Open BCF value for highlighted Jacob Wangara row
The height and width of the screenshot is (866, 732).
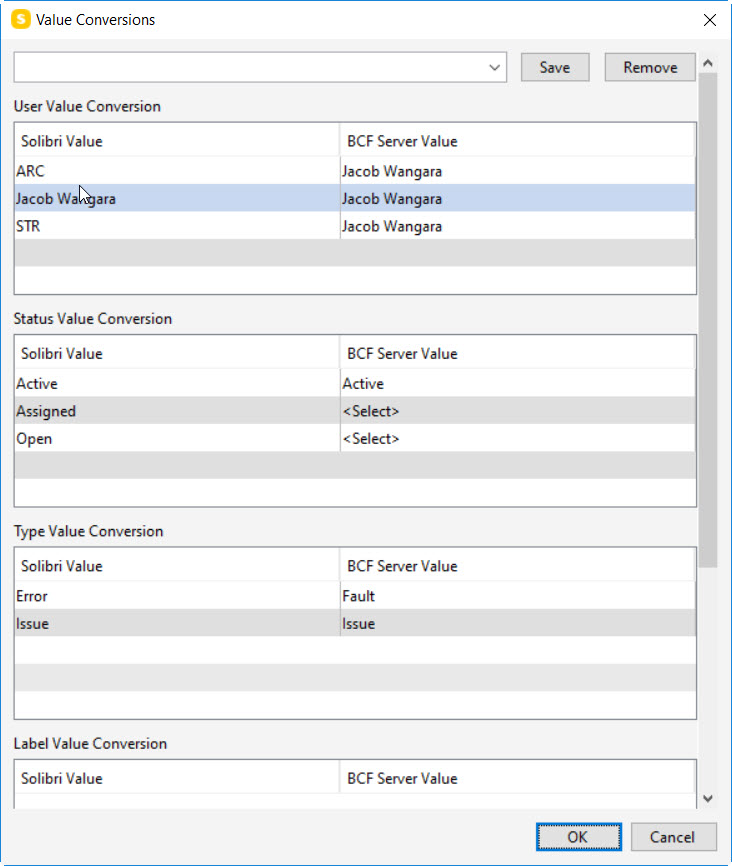pyautogui.click(x=518, y=198)
